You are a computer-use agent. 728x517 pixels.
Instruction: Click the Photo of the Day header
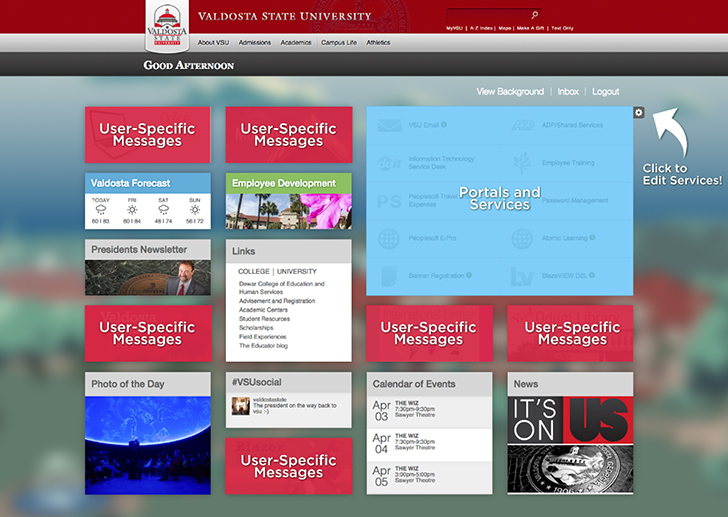(148, 384)
